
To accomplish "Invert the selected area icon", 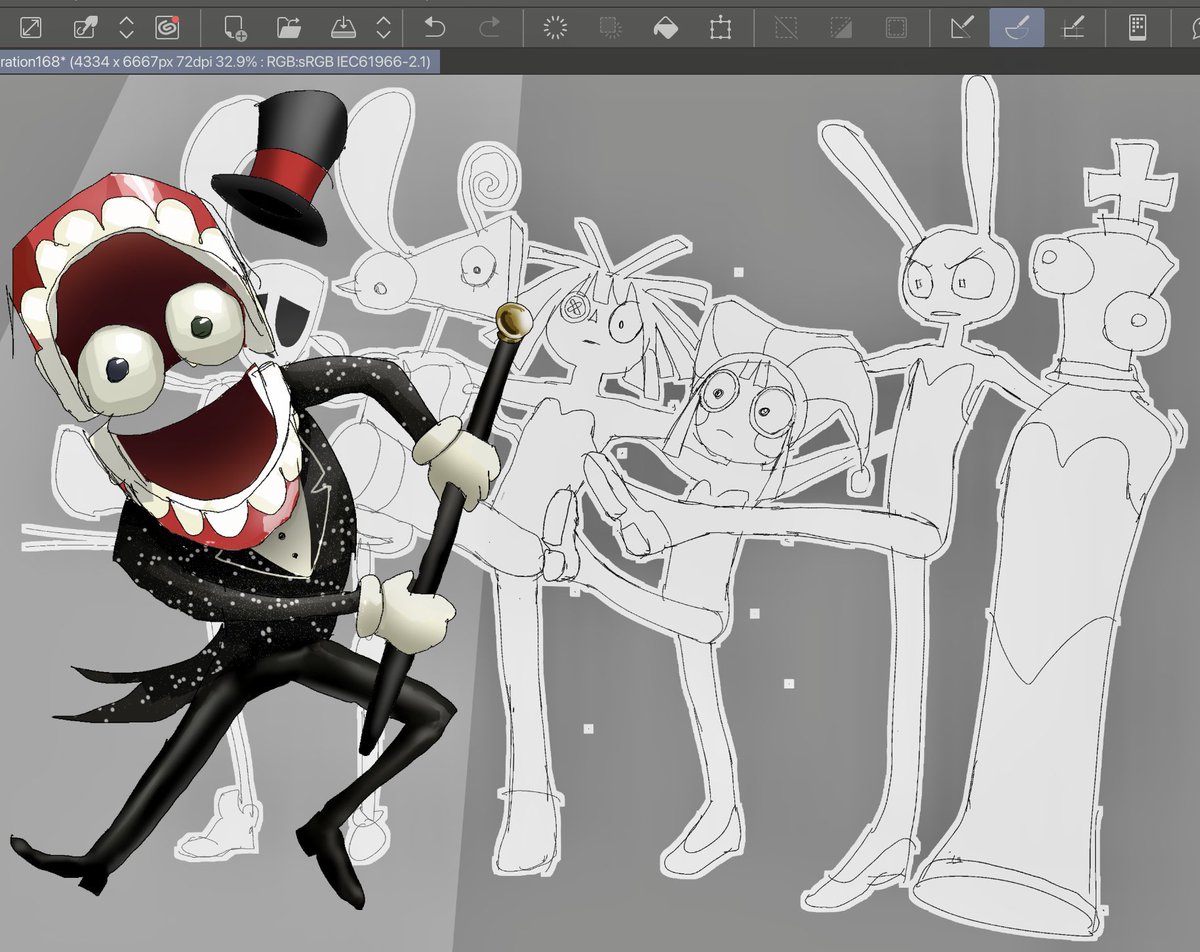I will click(841, 27).
